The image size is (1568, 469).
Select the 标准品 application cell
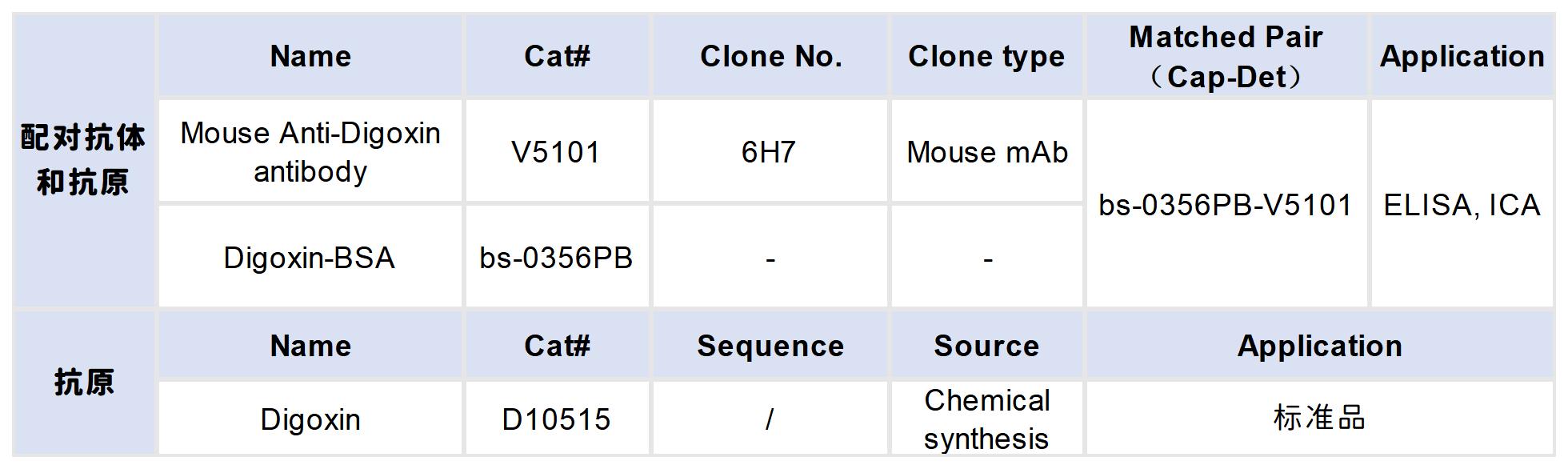point(1319,419)
